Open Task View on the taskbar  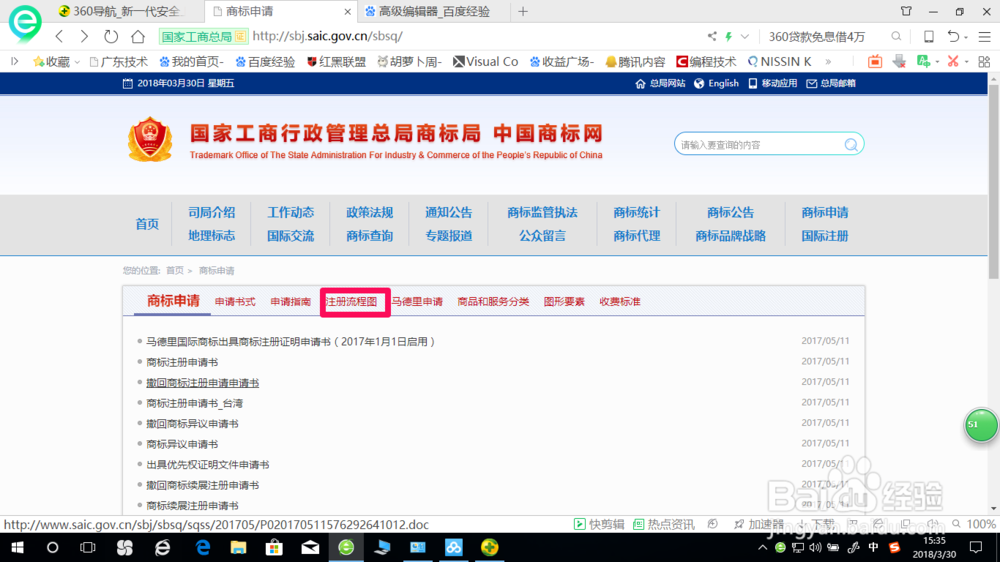coord(87,548)
